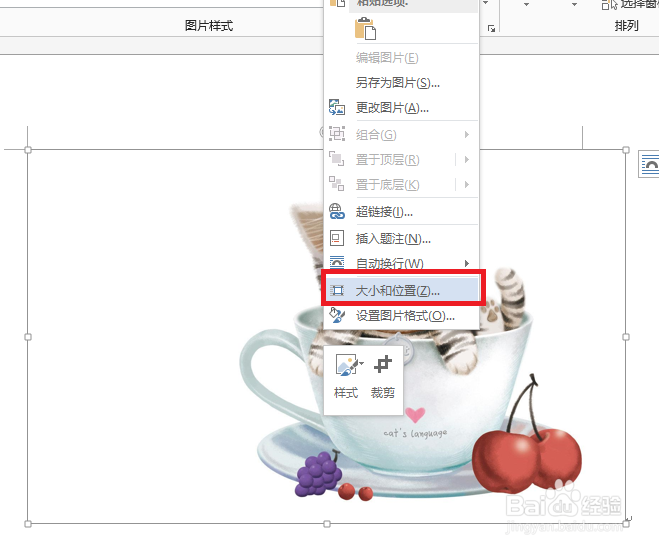Open Format Picture menu entry
659x549 pixels.
401,316
